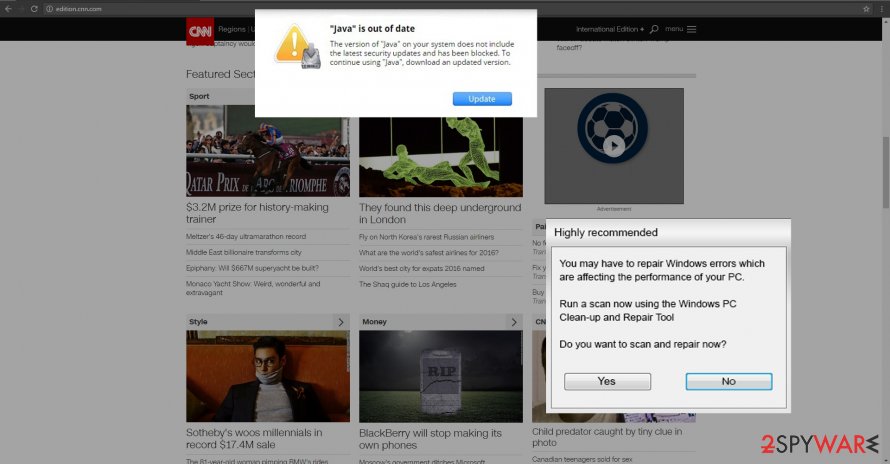Bookmark page with the star icon
890x464 pixels.
point(866,9)
